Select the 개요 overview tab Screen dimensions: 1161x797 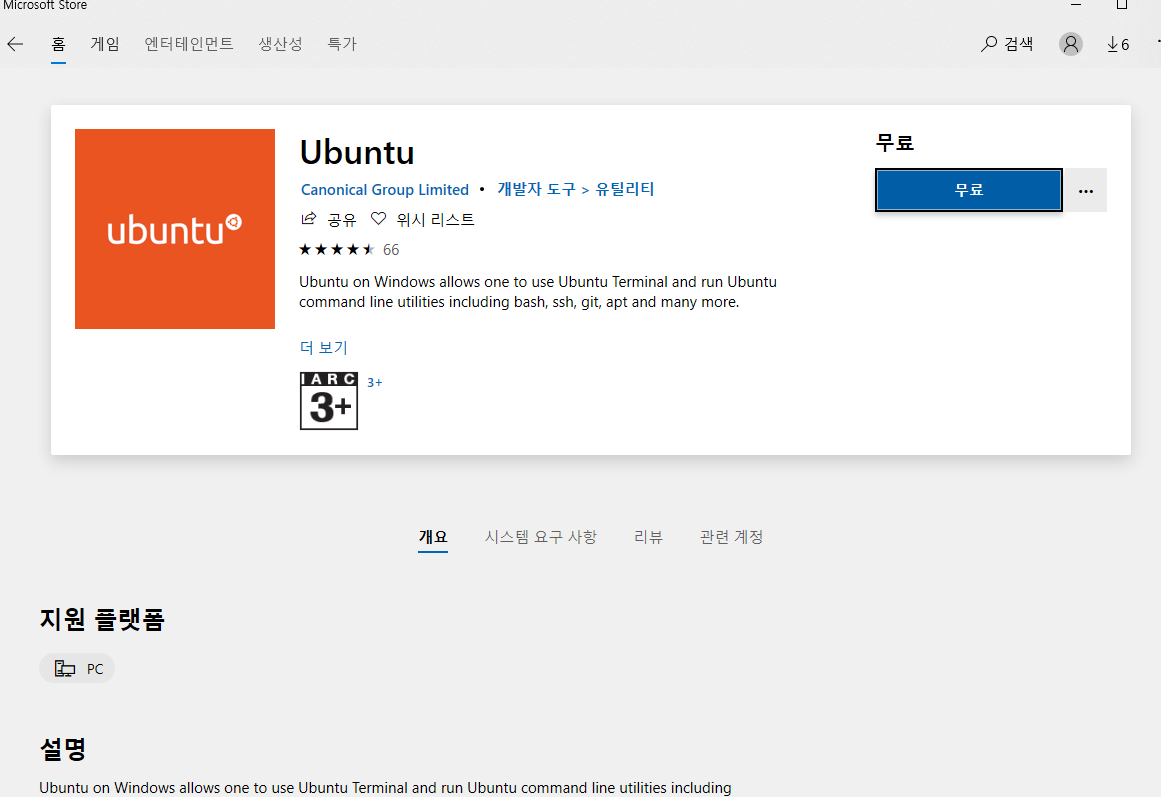(432, 537)
